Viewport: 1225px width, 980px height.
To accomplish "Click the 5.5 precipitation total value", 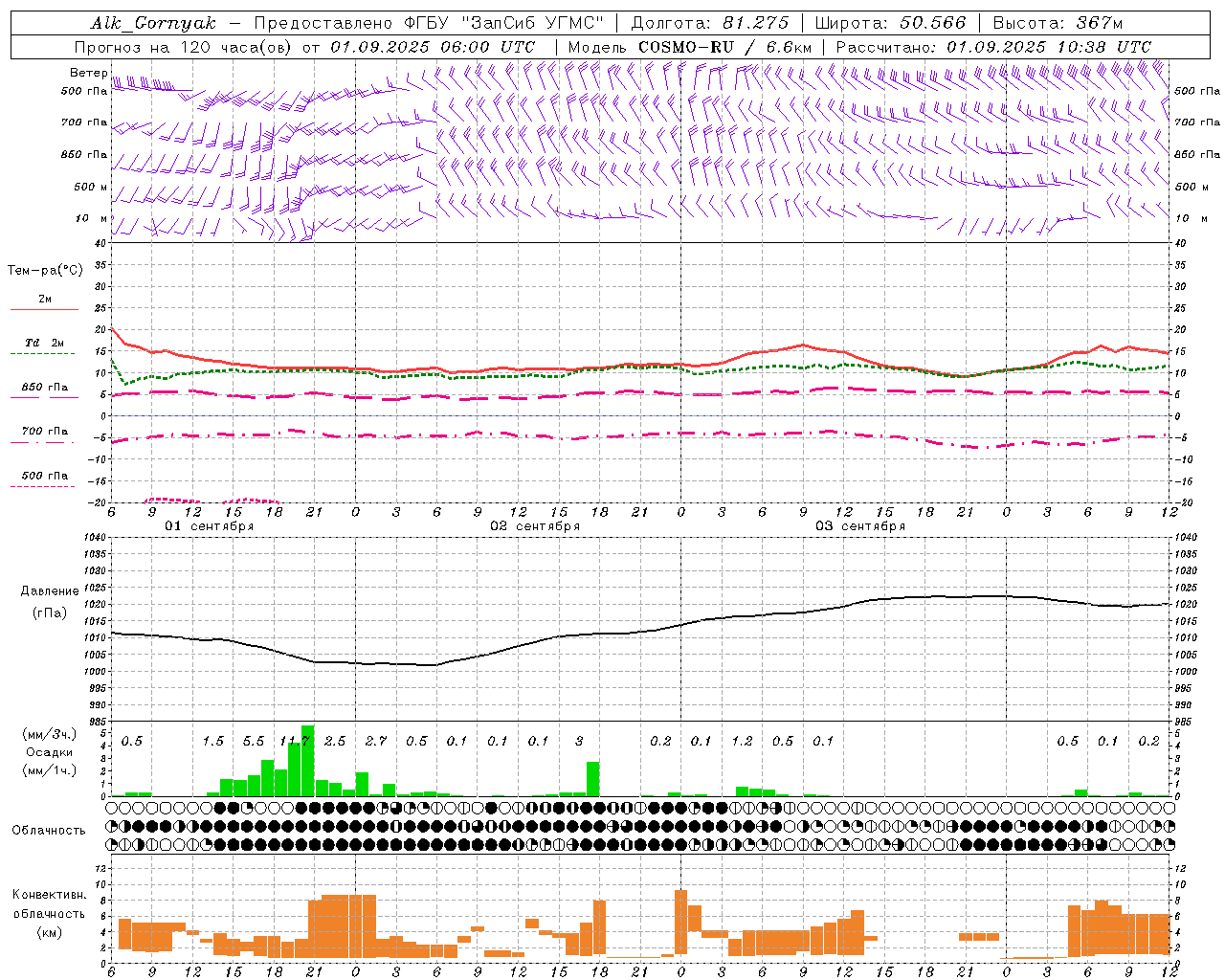I will [x=254, y=742].
